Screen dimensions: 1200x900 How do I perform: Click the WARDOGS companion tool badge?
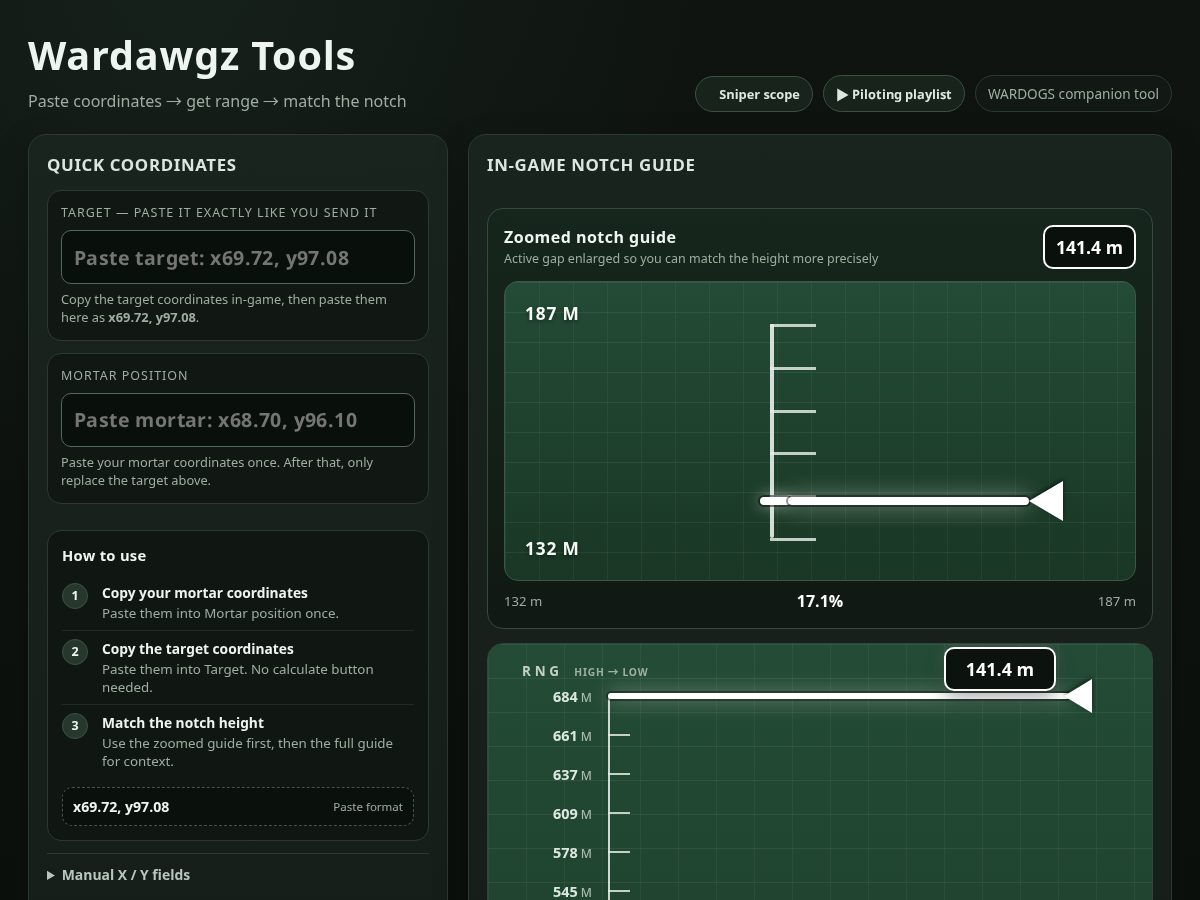(1073, 94)
